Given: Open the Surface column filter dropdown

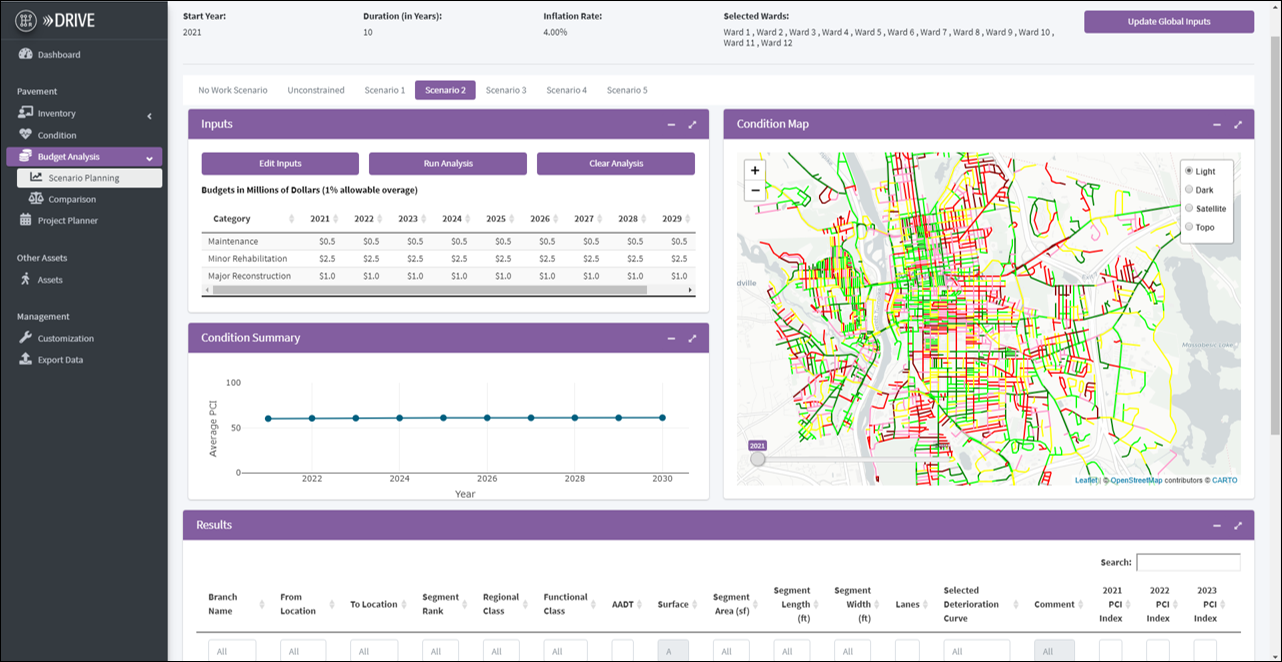Looking at the screenshot, I should click(670, 650).
